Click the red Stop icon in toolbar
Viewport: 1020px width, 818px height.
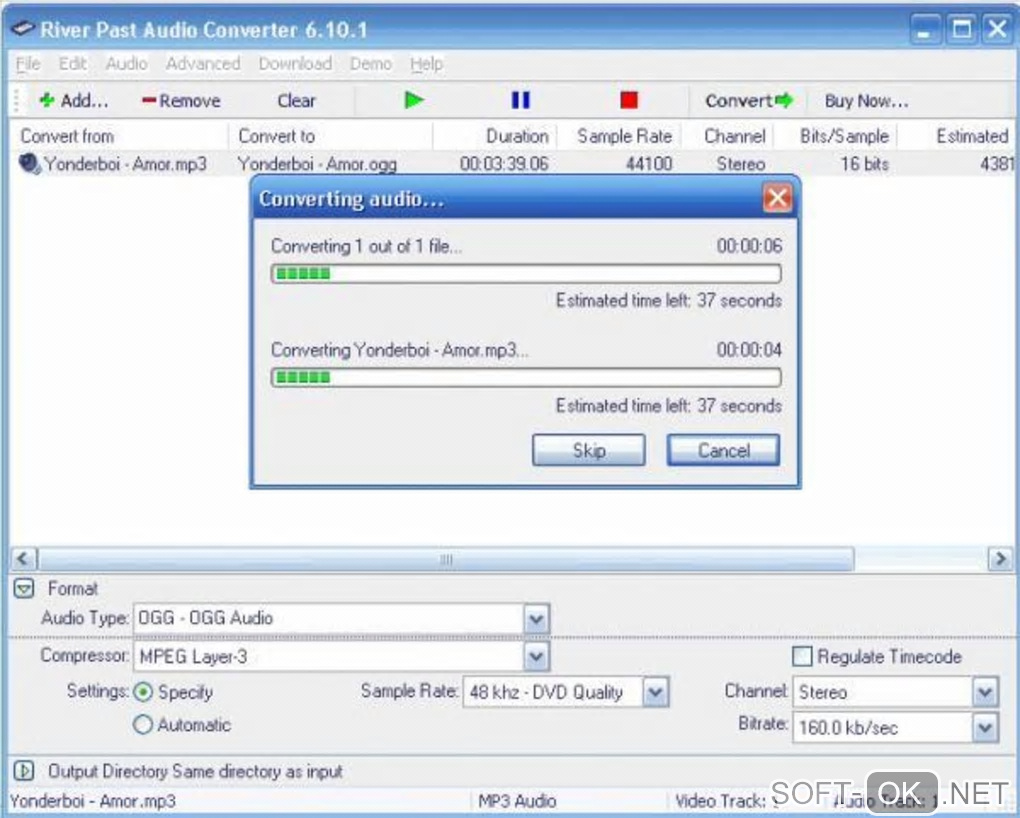pos(628,100)
